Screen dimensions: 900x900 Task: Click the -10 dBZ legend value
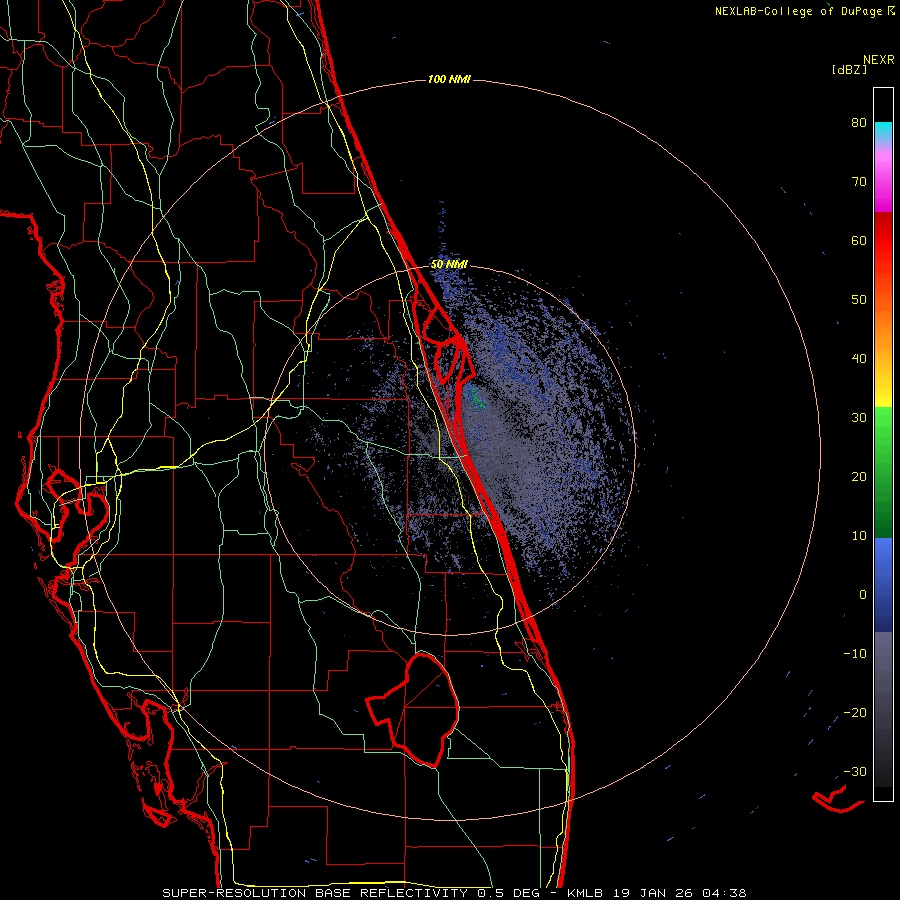(x=855, y=654)
